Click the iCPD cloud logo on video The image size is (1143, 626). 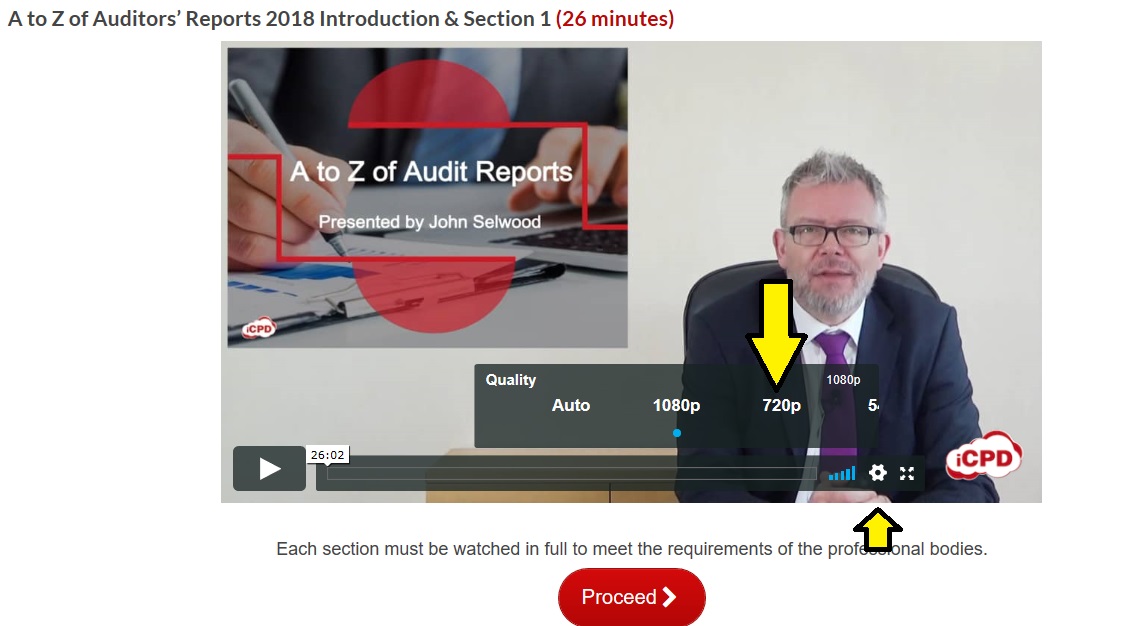point(984,455)
